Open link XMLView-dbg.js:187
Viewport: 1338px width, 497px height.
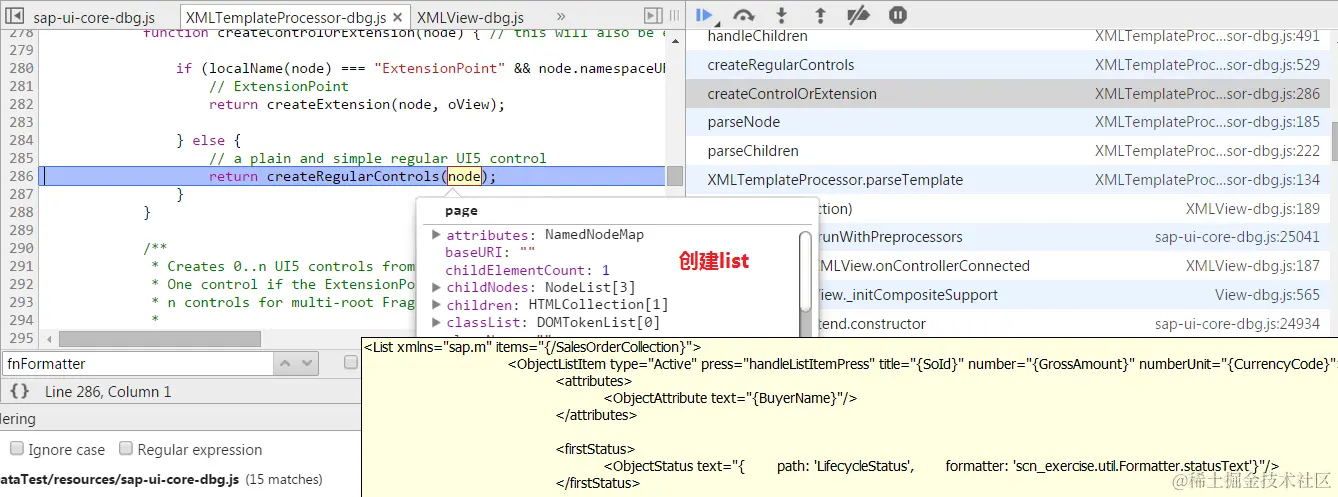(x=1252, y=266)
